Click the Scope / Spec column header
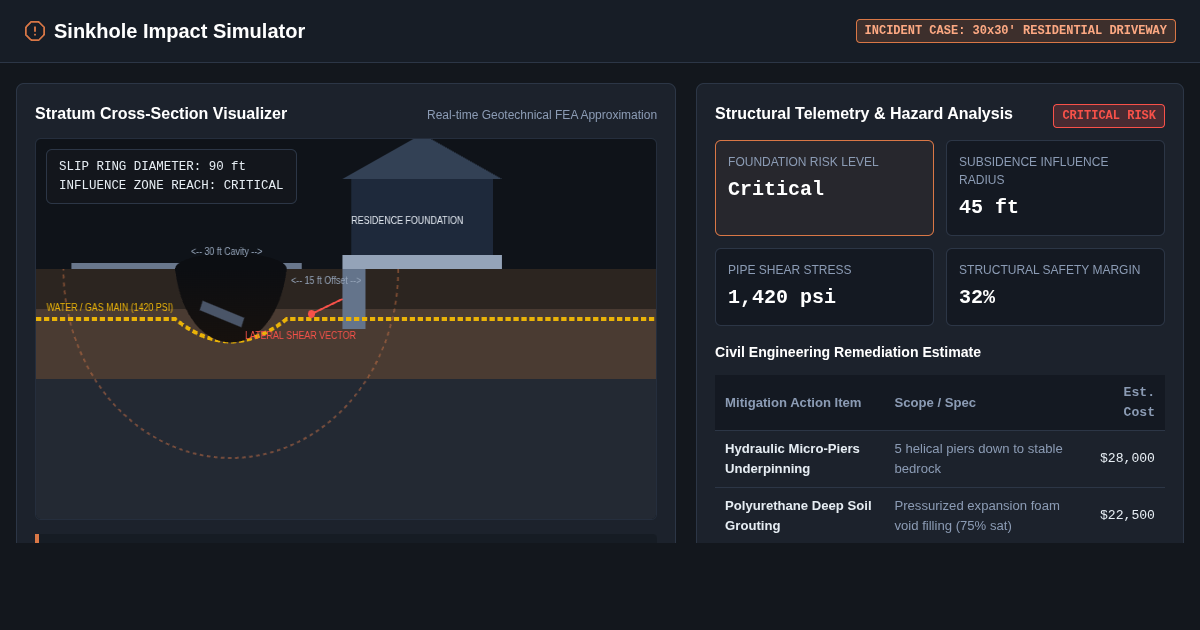The height and width of the screenshot is (630, 1200). (x=935, y=403)
